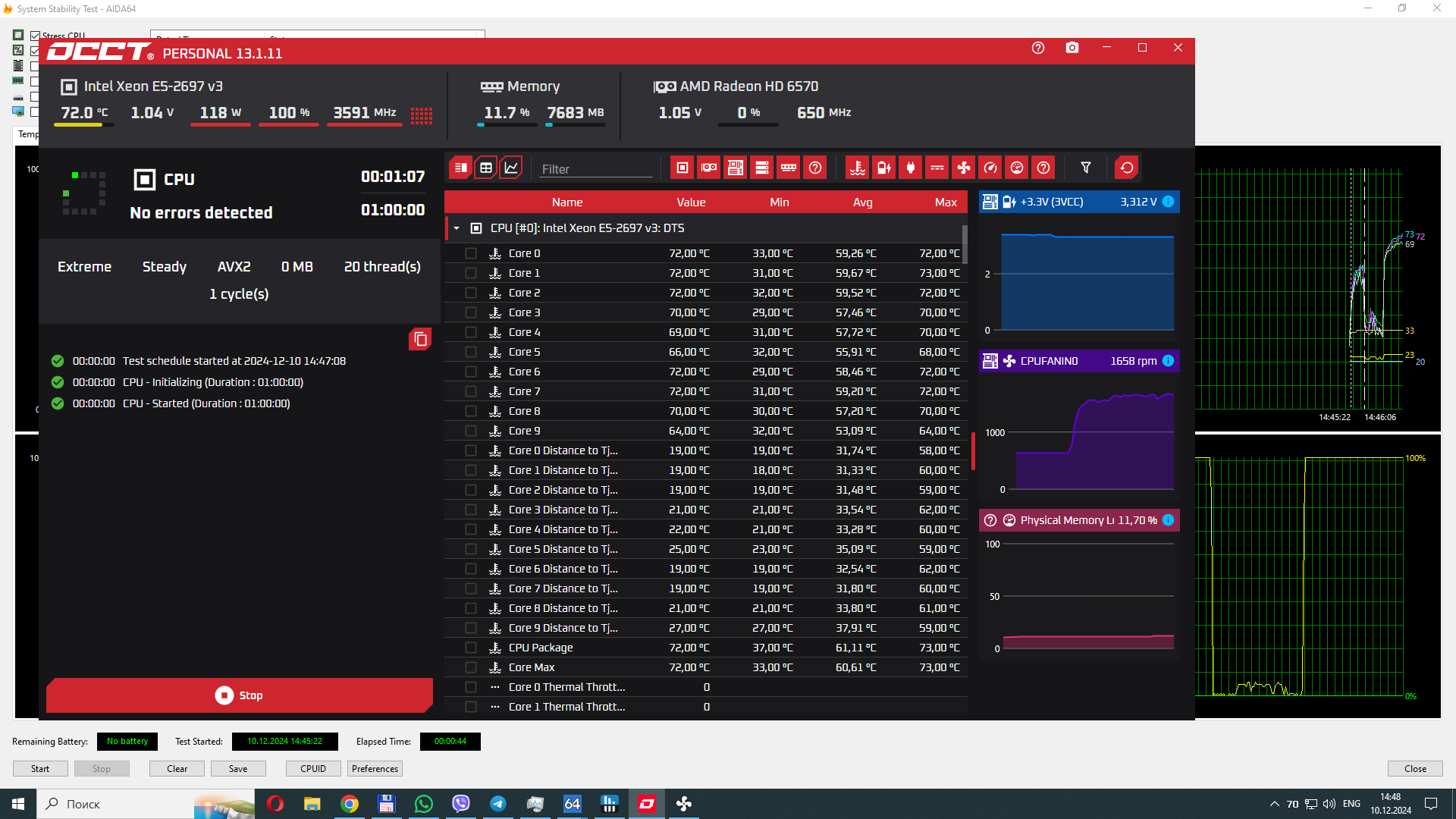
Task: Click the AIDA64 Preferences button
Action: [375, 768]
